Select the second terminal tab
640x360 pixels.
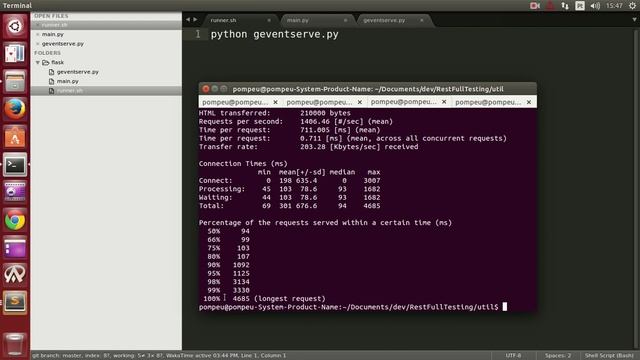click(319, 102)
